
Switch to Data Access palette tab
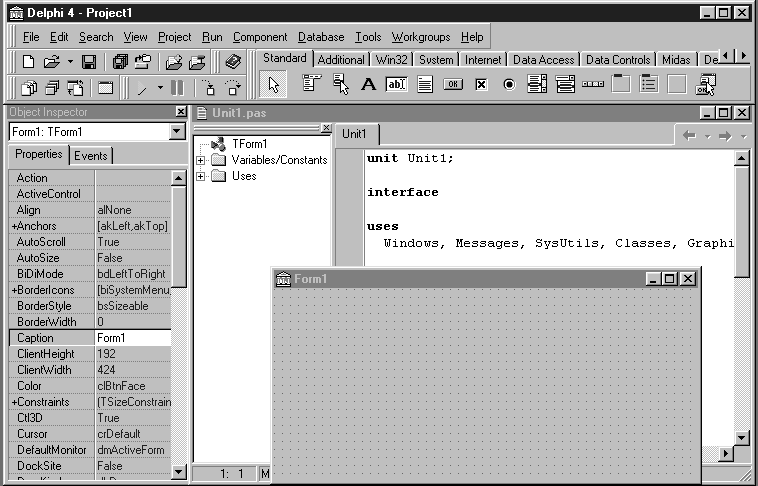pos(543,60)
